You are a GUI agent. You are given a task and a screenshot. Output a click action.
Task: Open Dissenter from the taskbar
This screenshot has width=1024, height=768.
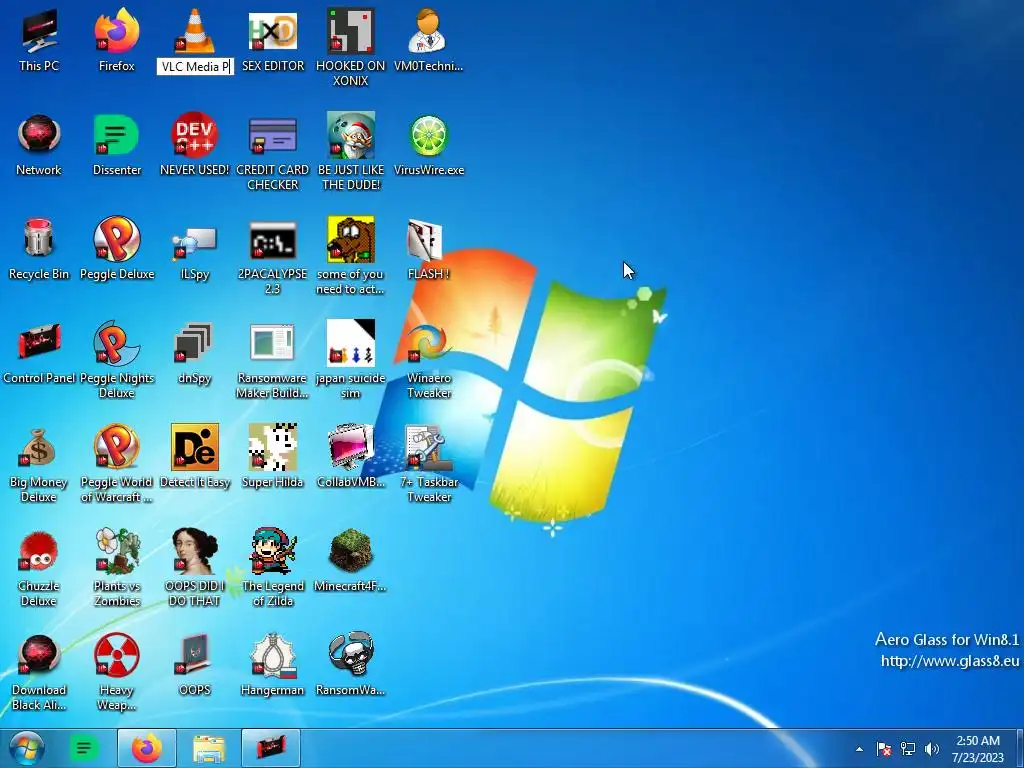coord(84,748)
